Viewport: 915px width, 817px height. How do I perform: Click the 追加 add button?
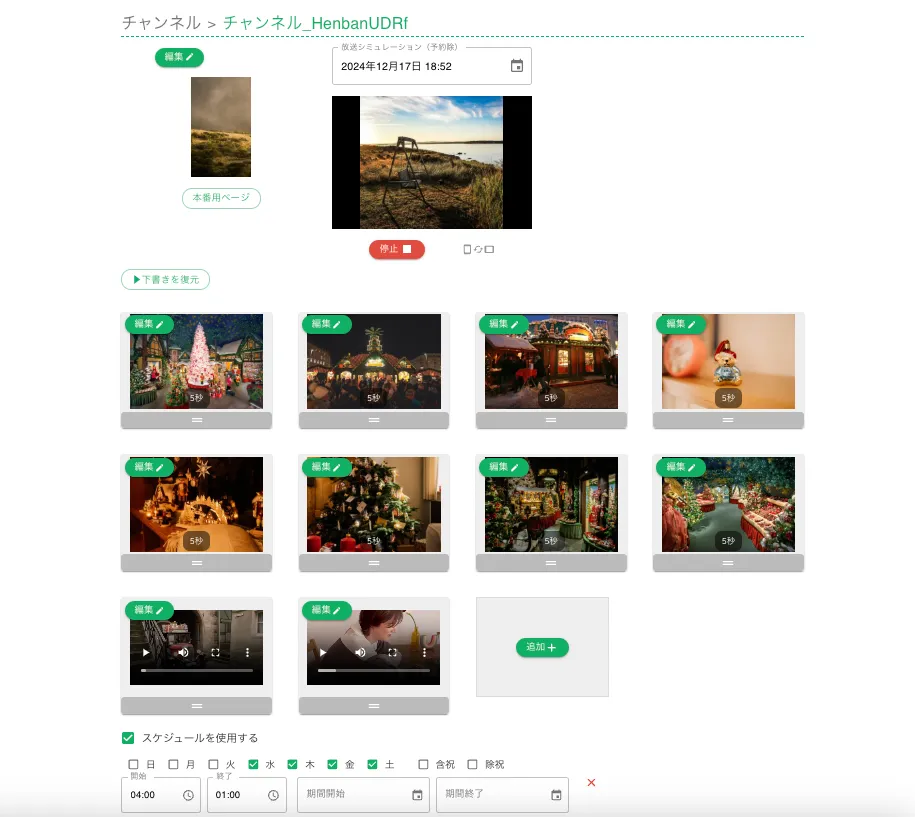point(542,647)
